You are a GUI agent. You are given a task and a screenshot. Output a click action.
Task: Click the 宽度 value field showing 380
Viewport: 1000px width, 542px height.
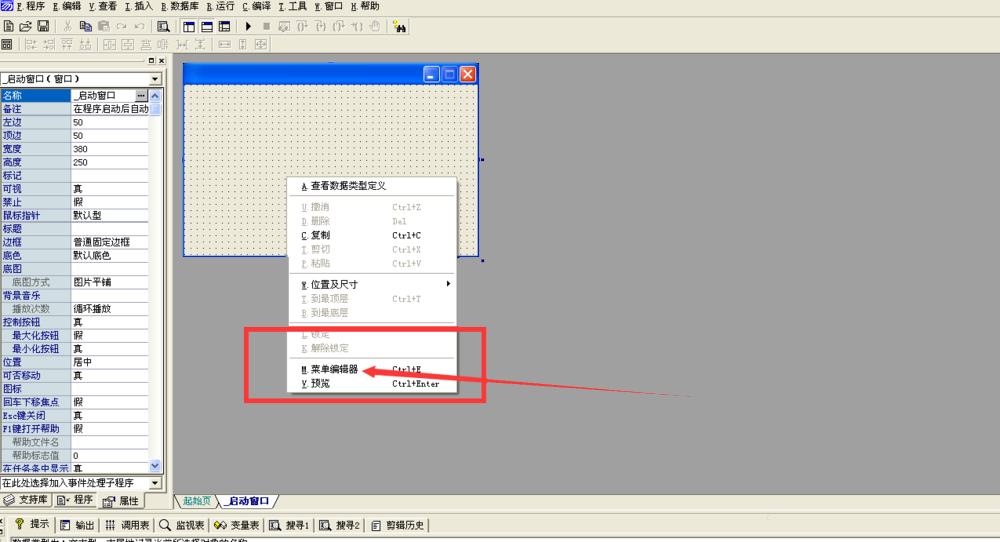(x=110, y=149)
